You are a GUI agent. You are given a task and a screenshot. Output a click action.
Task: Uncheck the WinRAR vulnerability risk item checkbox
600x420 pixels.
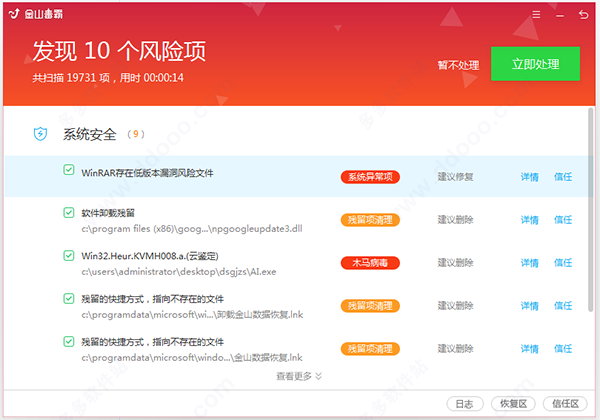tap(68, 169)
